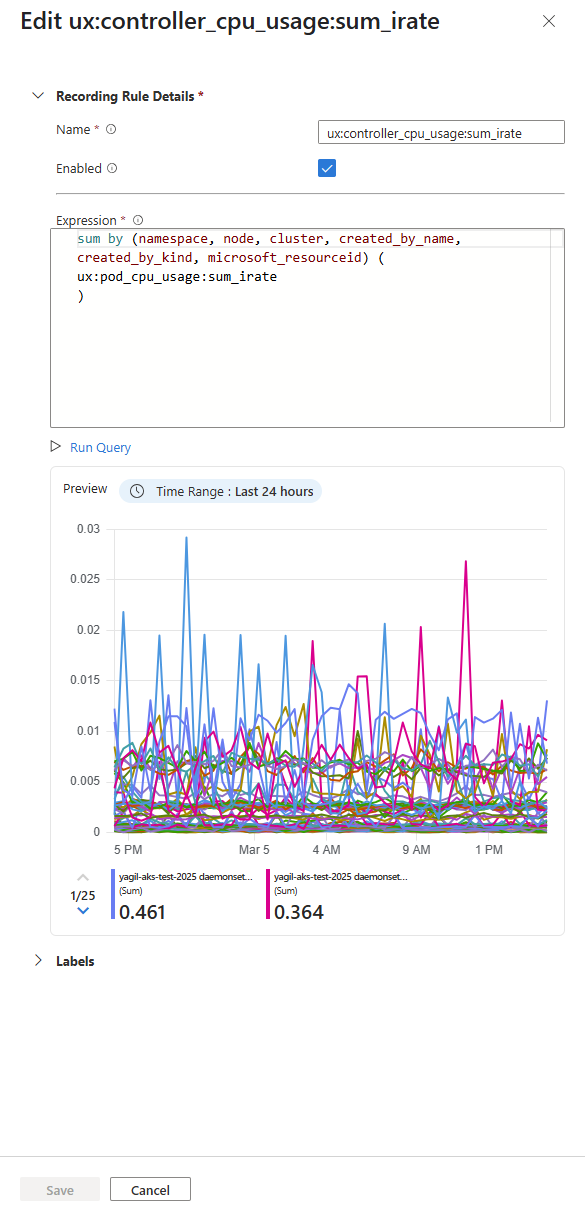Click the disabled Save button
585x1210 pixels.
pyautogui.click(x=60, y=1189)
